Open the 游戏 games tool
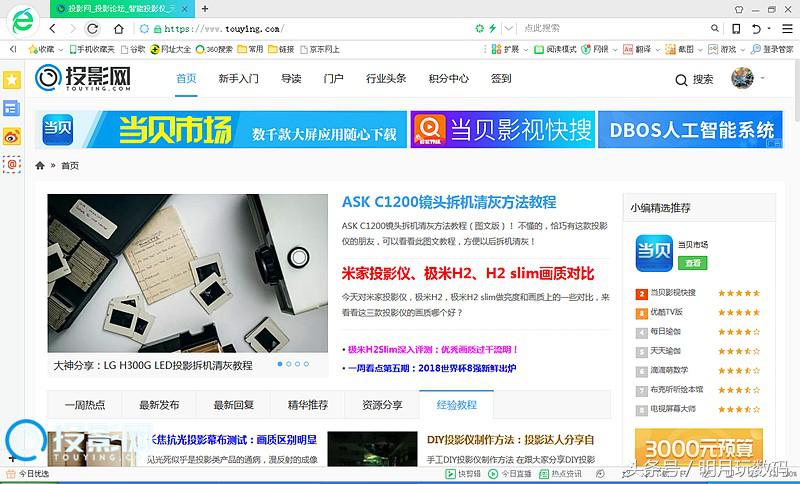The image size is (800, 484). click(722, 49)
